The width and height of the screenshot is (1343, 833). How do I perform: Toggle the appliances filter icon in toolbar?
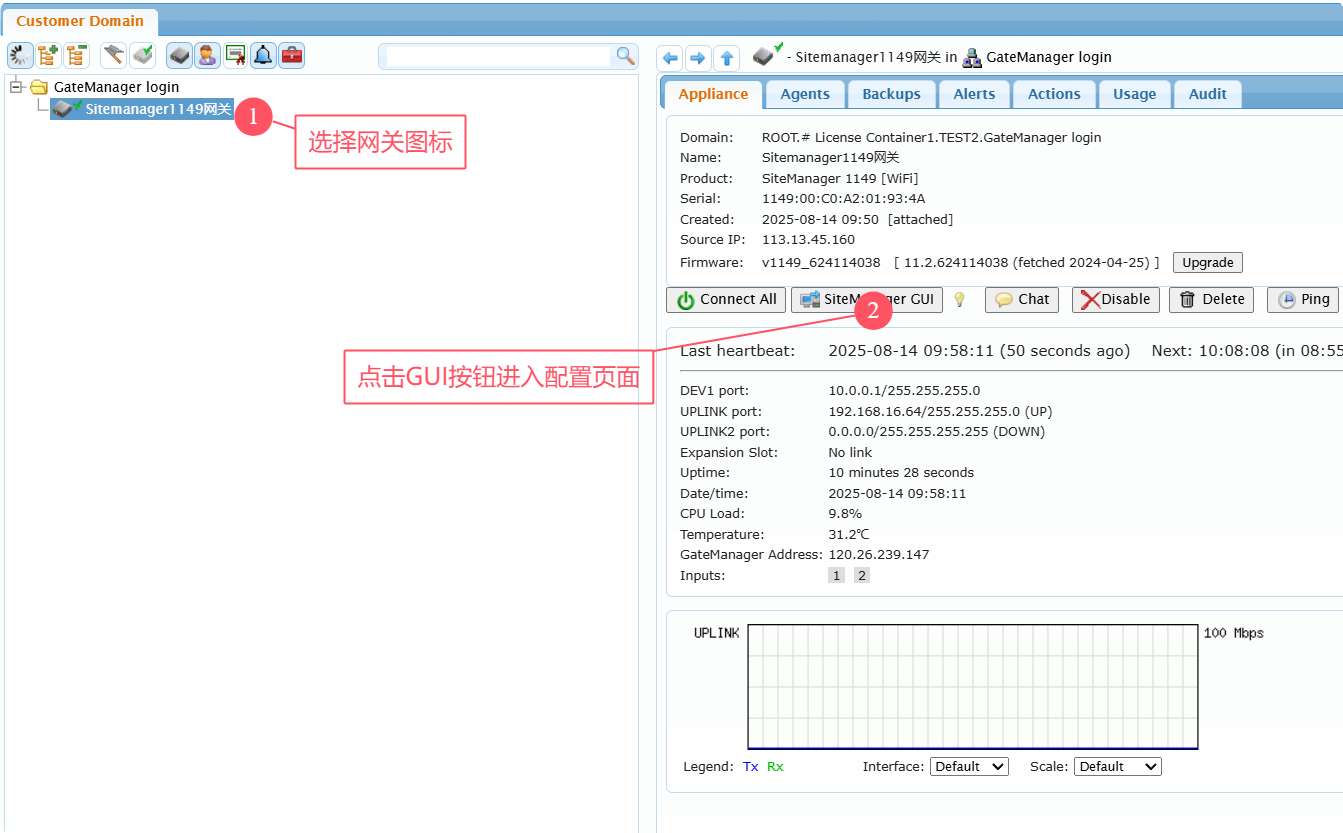tap(179, 55)
